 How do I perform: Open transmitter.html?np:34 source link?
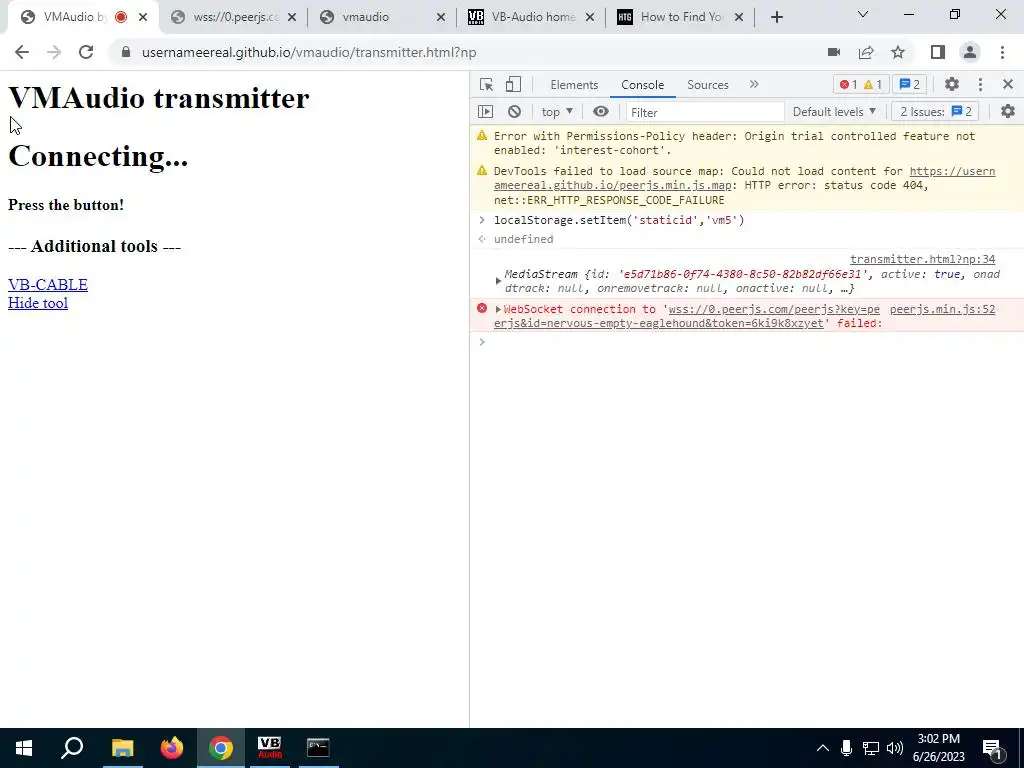(922, 259)
